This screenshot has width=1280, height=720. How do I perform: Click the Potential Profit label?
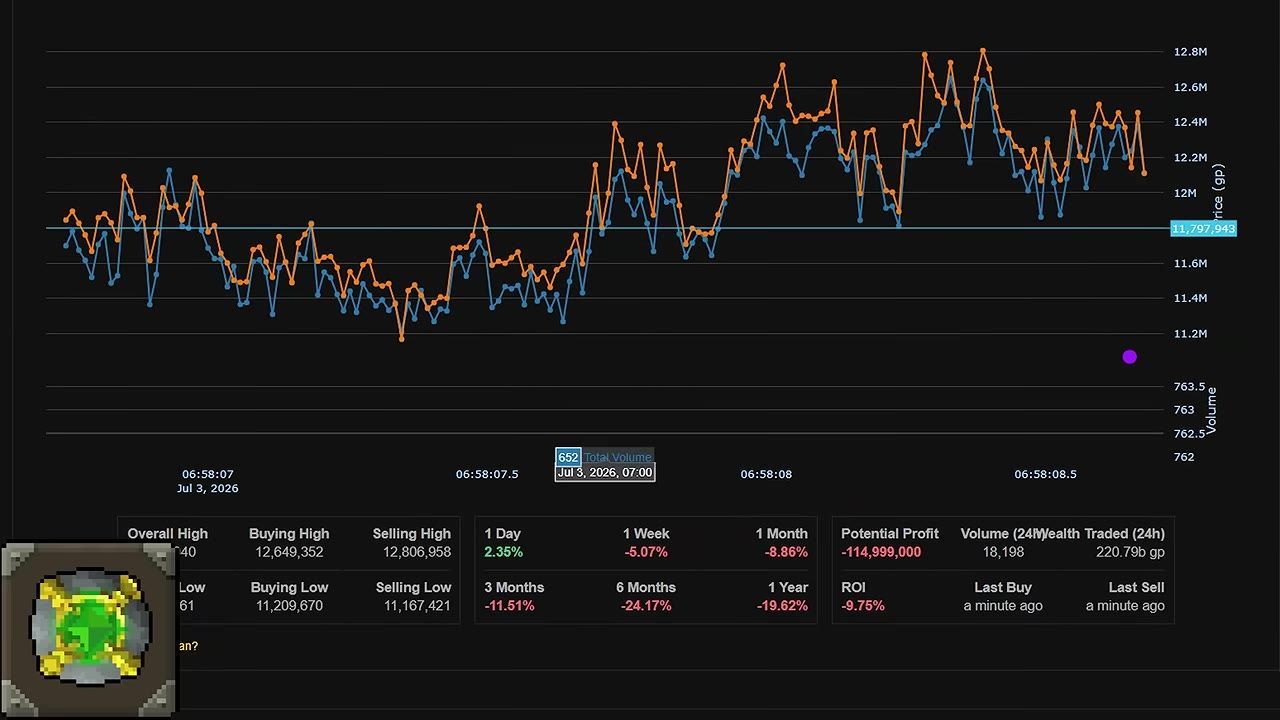[x=890, y=534]
